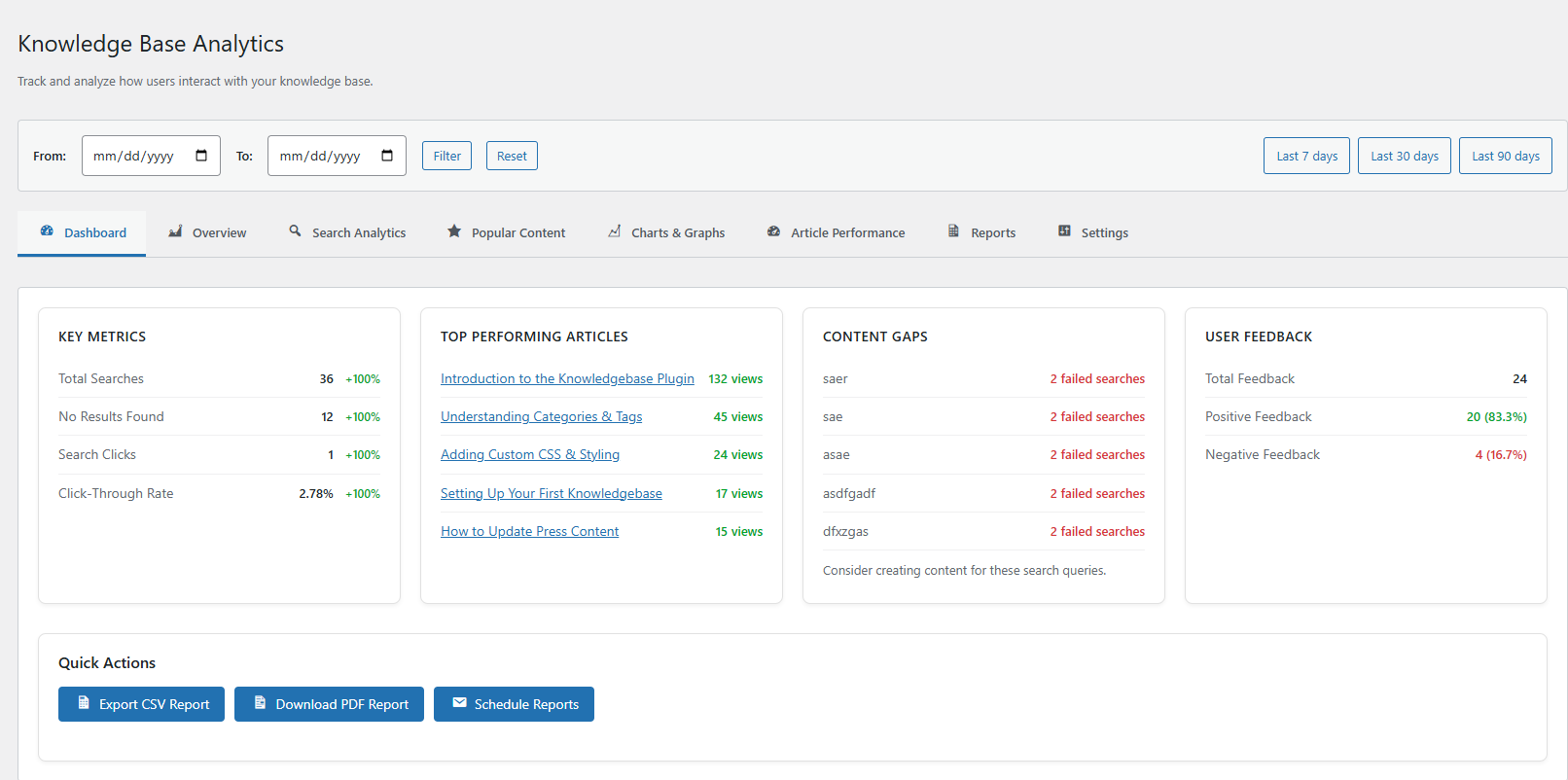Open the Settings tab
The height and width of the screenshot is (780, 1568).
click(x=1093, y=233)
